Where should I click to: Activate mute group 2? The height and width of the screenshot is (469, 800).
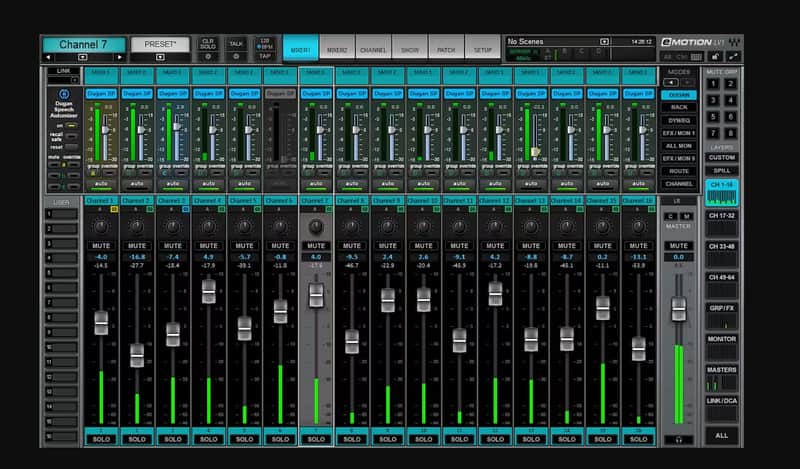tap(731, 84)
